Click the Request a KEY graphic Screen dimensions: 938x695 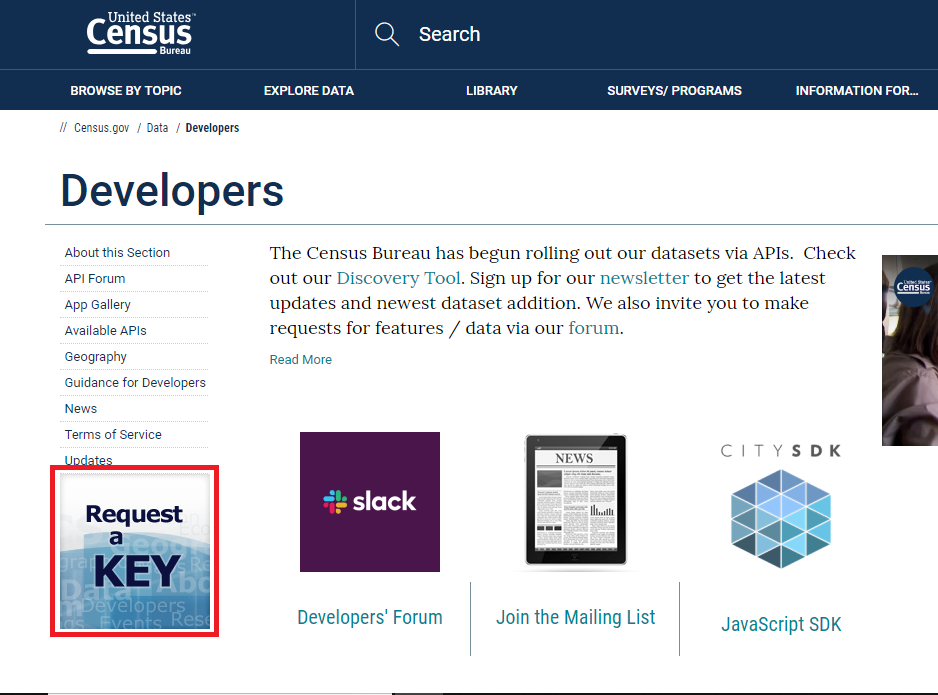click(x=134, y=550)
